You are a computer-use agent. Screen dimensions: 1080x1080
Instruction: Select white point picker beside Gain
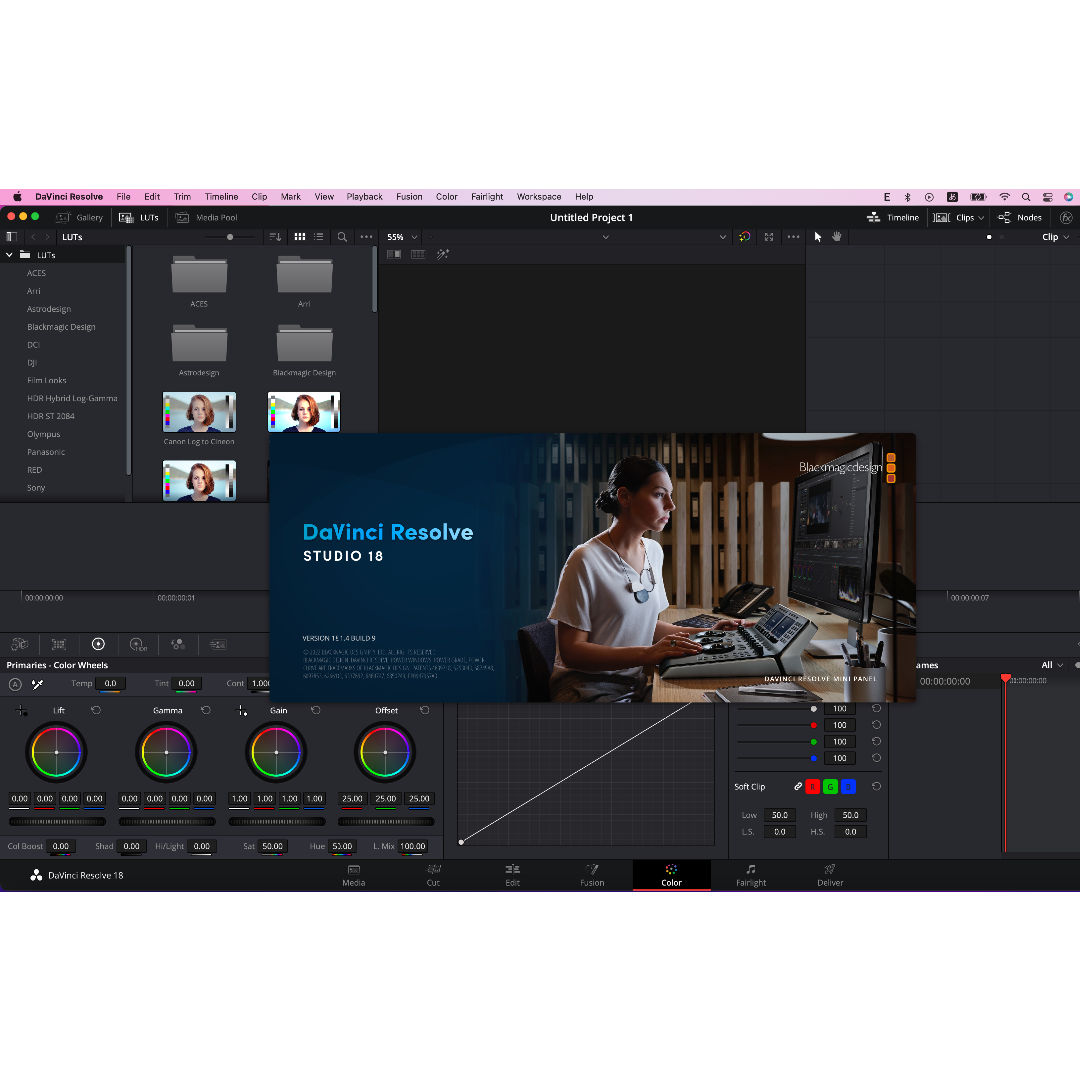(242, 710)
